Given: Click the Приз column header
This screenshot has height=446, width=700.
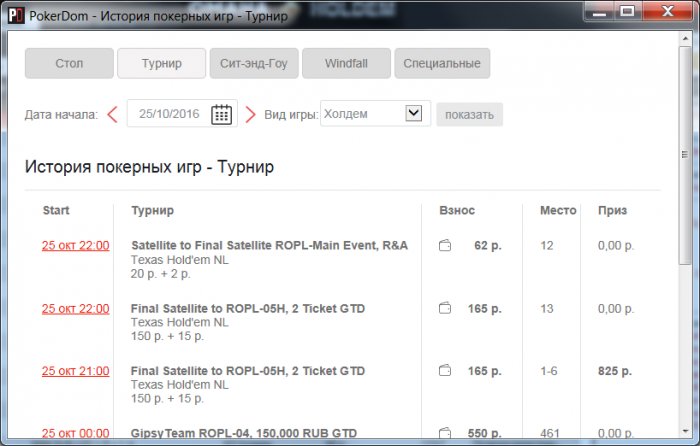Looking at the screenshot, I should (x=612, y=210).
